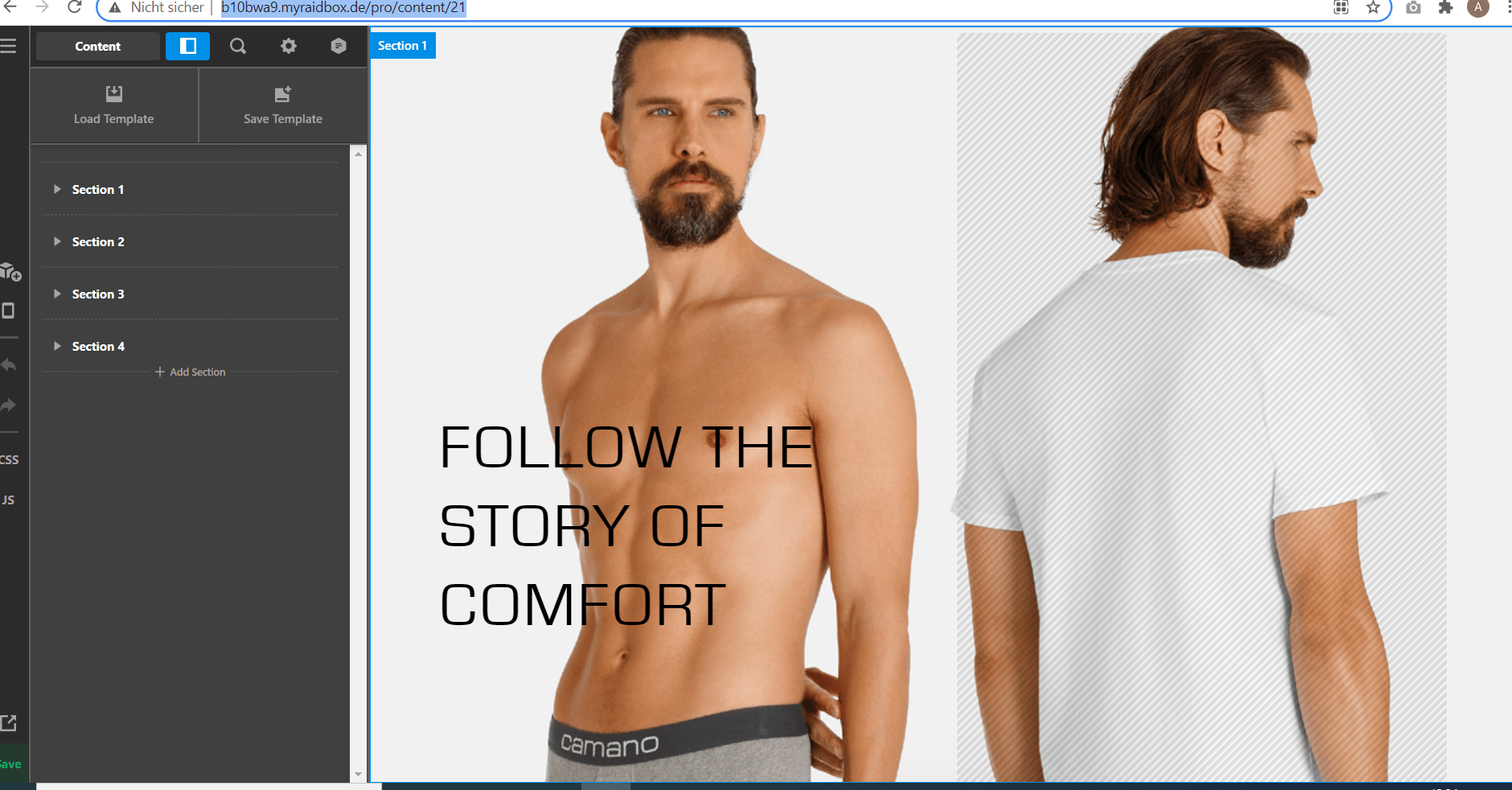Screen dimensions: 1512x790
Task: Click the Load Template button
Action: [114, 105]
